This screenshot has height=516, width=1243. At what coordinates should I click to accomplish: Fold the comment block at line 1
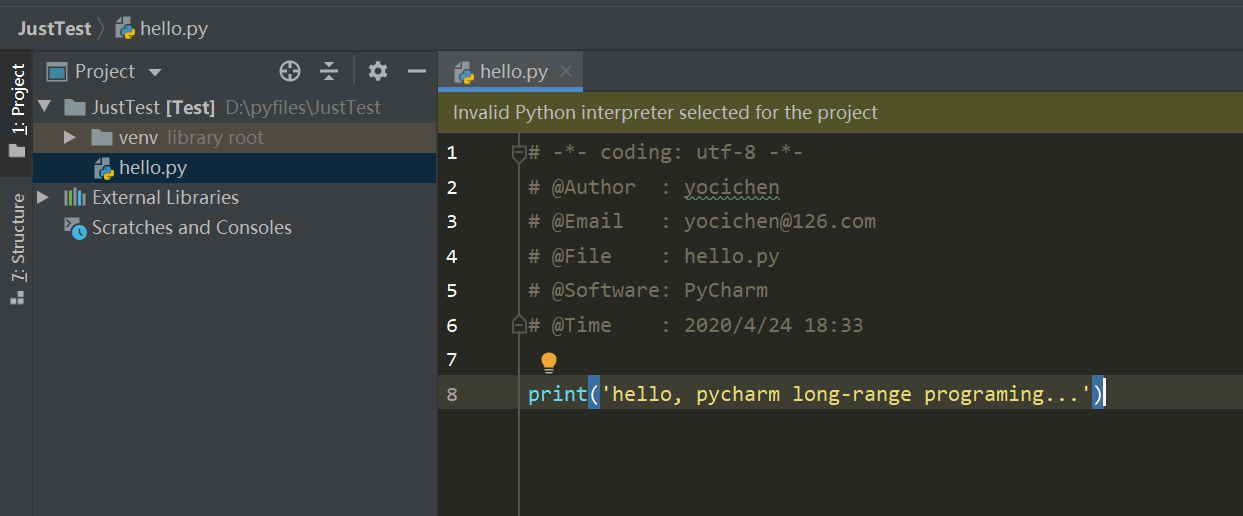tap(518, 153)
